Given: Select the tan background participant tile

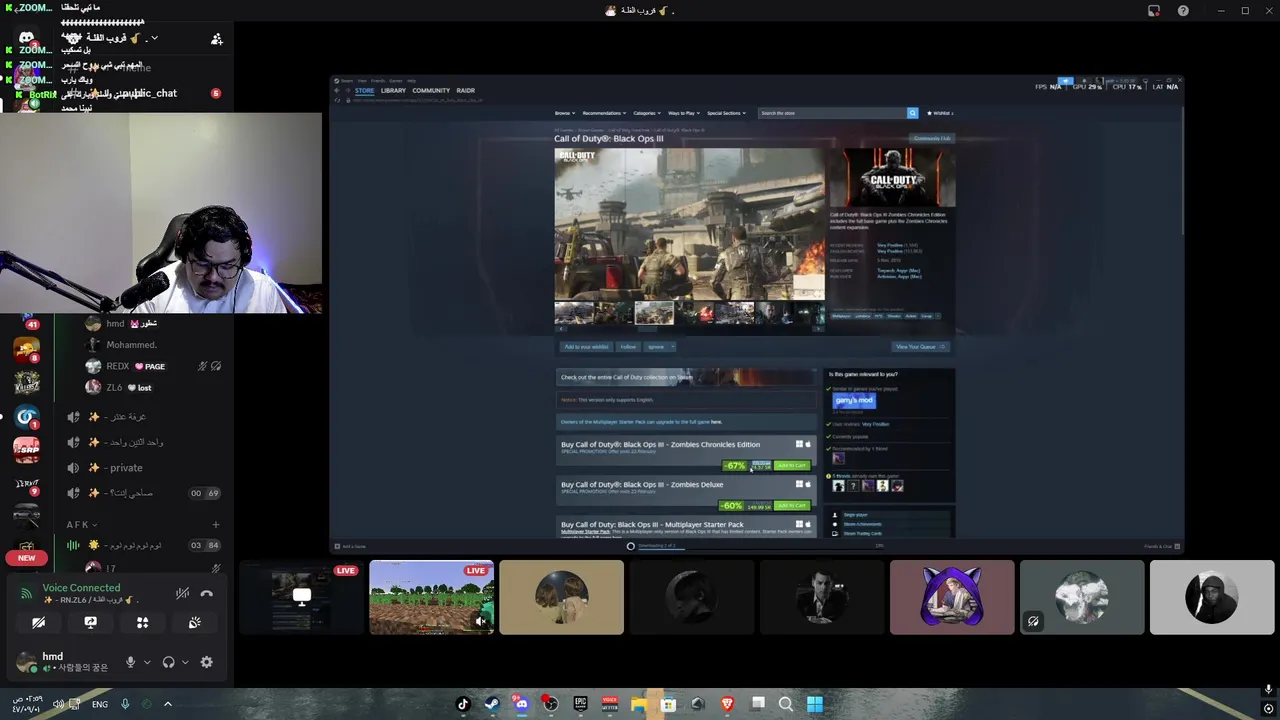Looking at the screenshot, I should [561, 597].
